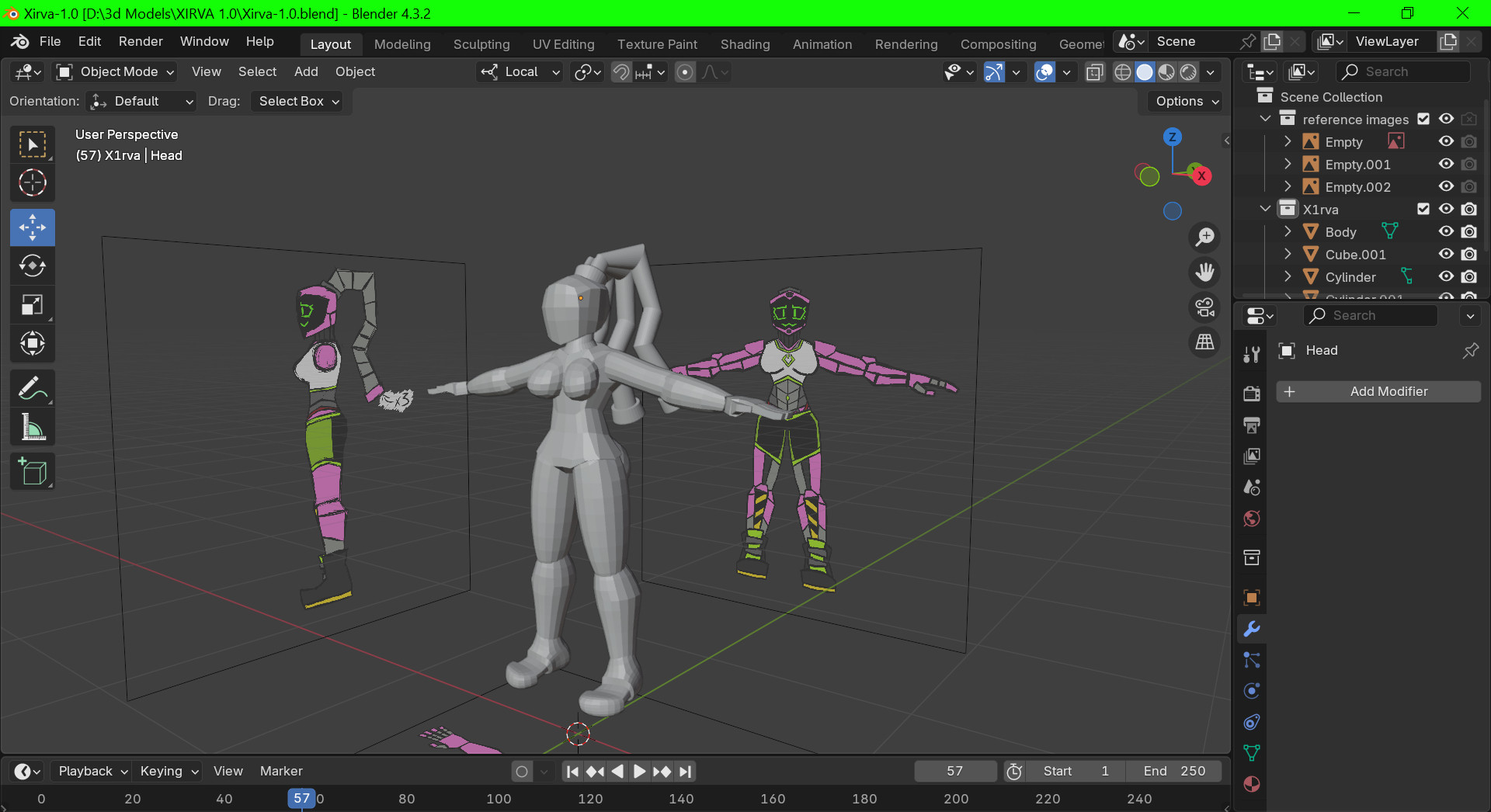The height and width of the screenshot is (812, 1491).
Task: Hide the Body object via eye icon
Action: (1446, 231)
